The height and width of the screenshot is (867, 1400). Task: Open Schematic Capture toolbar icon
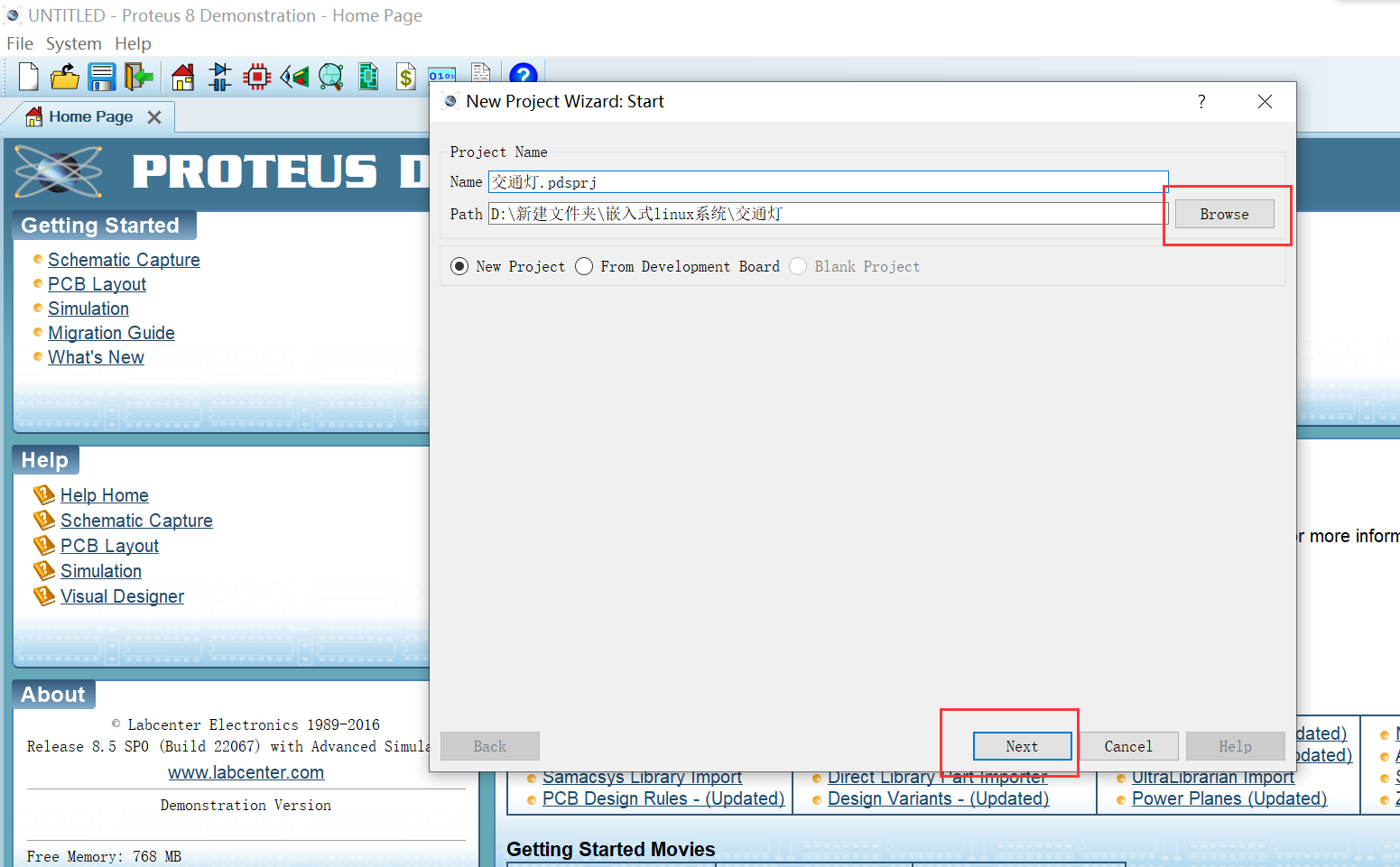(x=219, y=77)
